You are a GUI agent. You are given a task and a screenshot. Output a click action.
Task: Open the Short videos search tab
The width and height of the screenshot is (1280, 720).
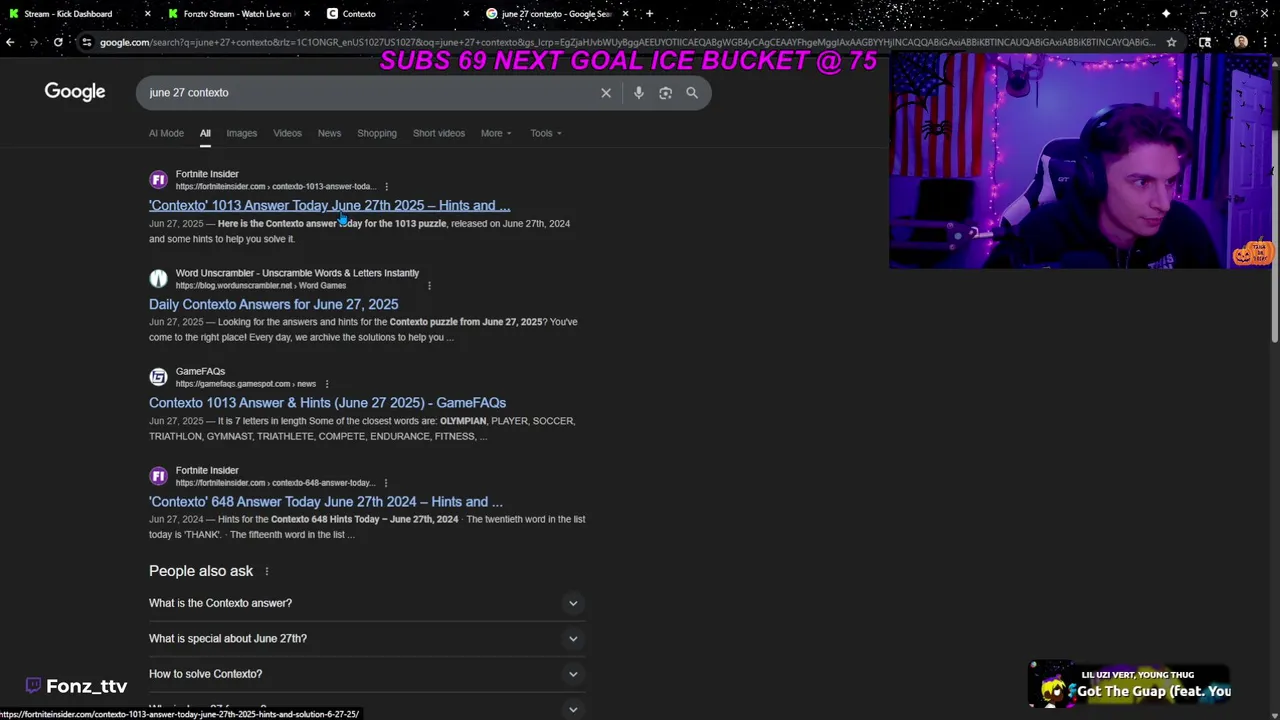coord(439,133)
